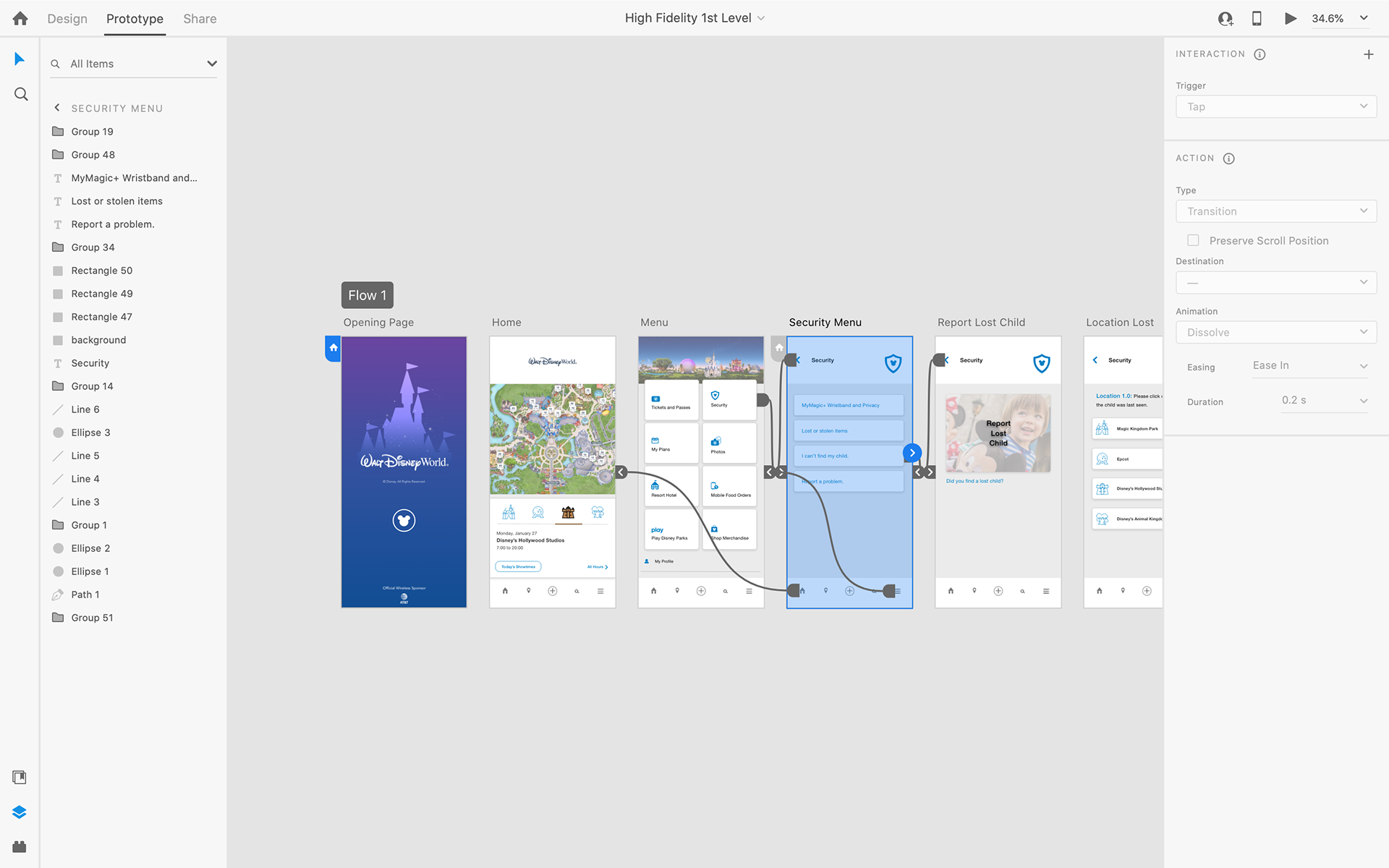Switch to the Share tab

[200, 19]
